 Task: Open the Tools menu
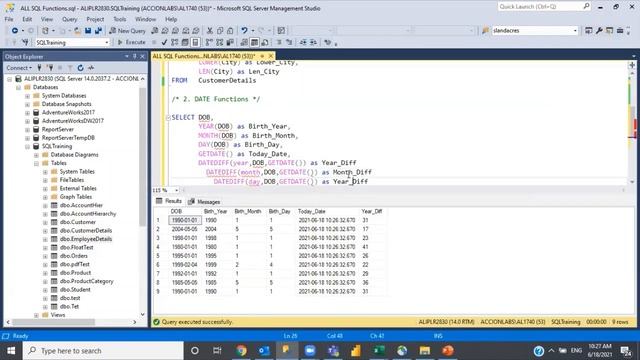pos(120,19)
